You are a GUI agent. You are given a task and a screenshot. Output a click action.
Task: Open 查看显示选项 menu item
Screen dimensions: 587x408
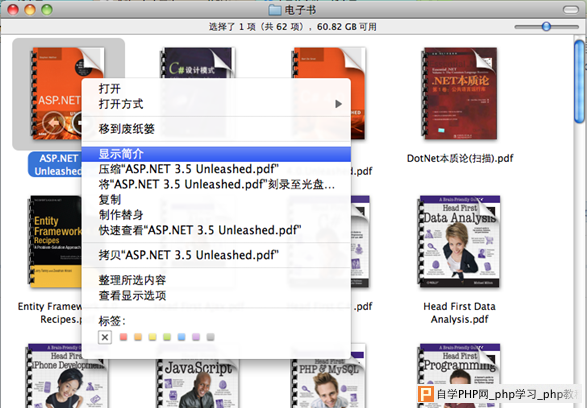(216, 295)
